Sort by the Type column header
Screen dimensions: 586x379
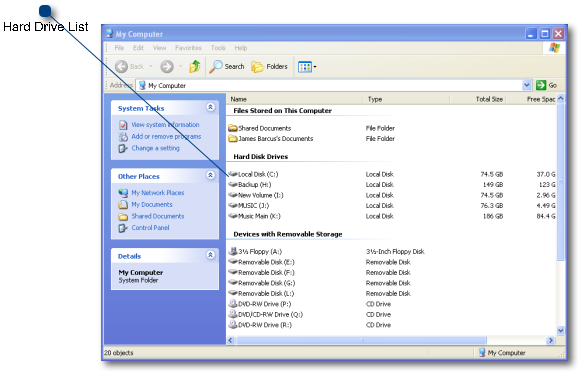406,99
